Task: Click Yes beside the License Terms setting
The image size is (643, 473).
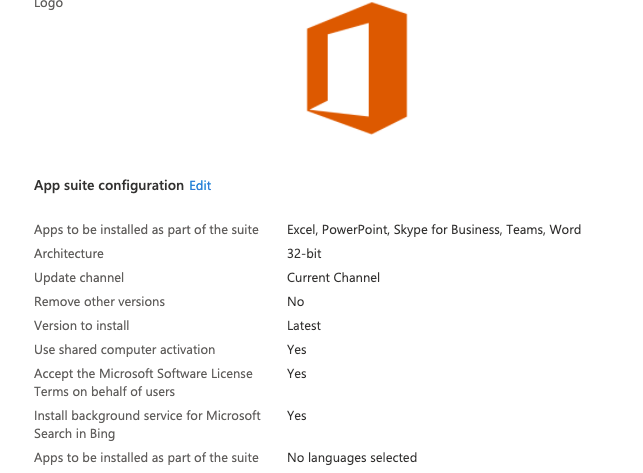Action: 297,374
